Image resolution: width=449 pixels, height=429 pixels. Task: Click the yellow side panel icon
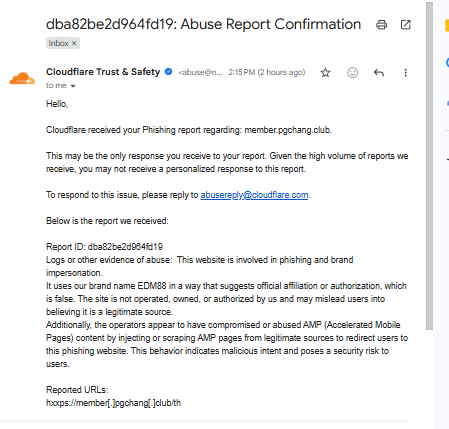[447, 26]
